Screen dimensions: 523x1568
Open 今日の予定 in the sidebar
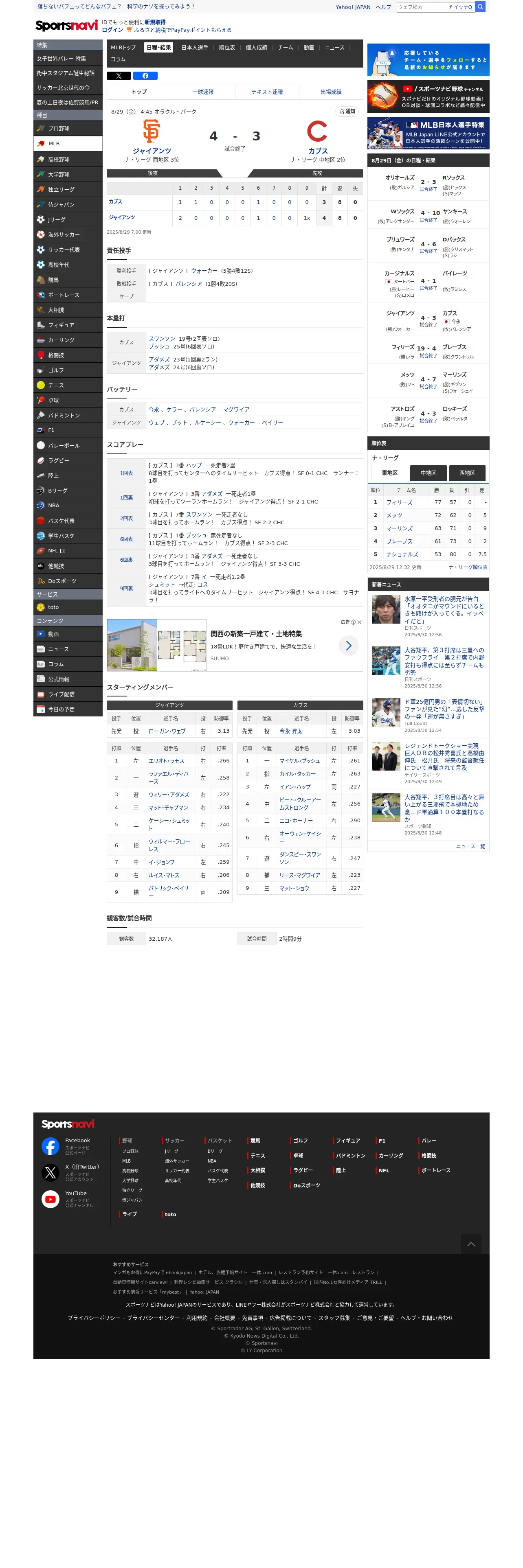[x=68, y=709]
